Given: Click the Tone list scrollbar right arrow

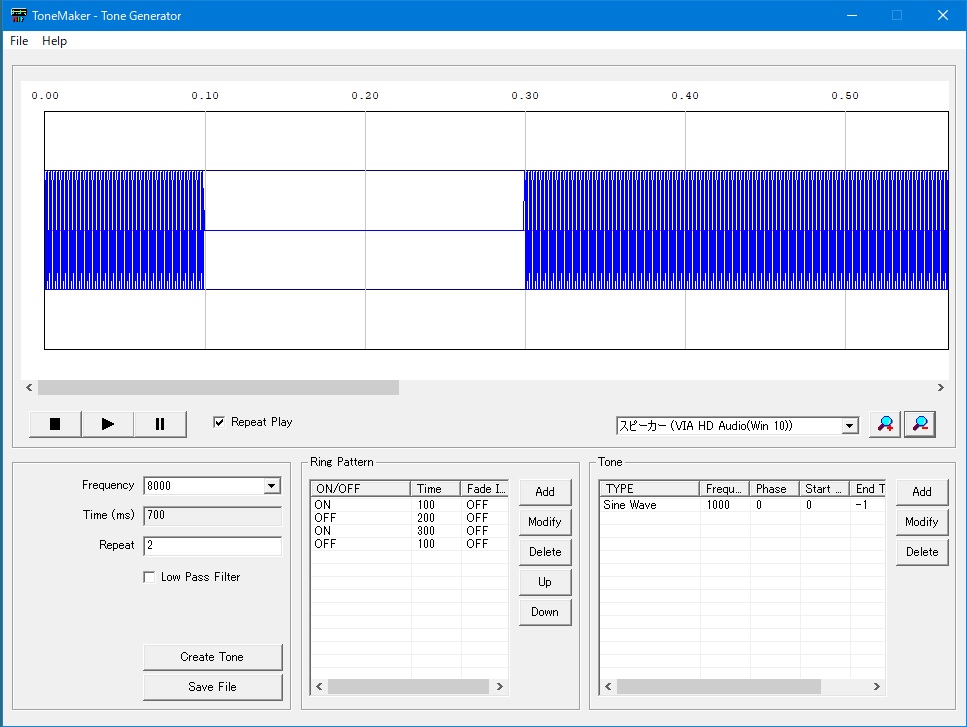Looking at the screenshot, I should coord(876,686).
